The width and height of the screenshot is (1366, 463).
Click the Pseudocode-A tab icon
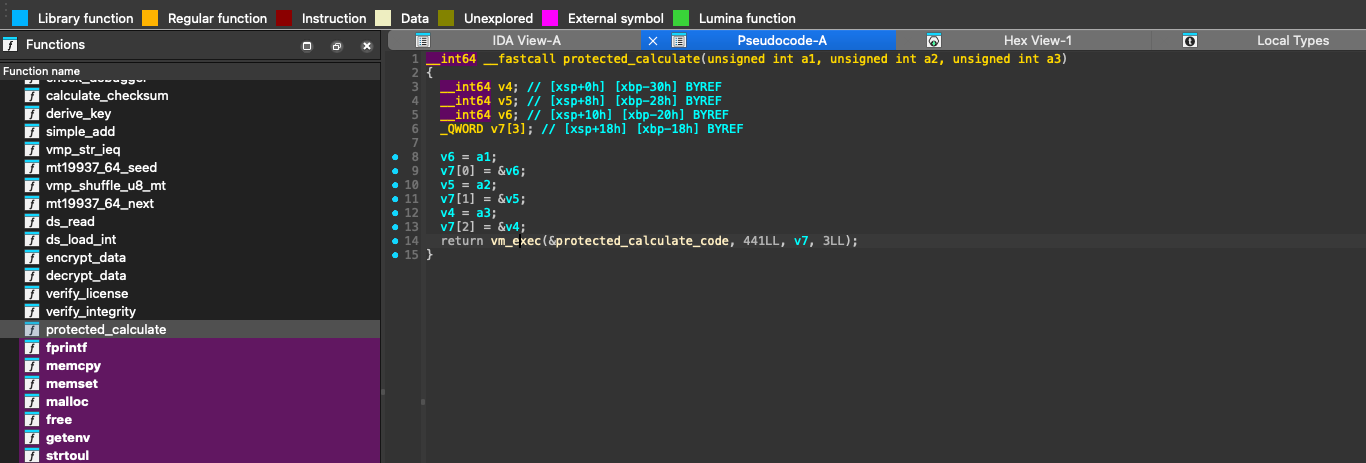point(679,41)
